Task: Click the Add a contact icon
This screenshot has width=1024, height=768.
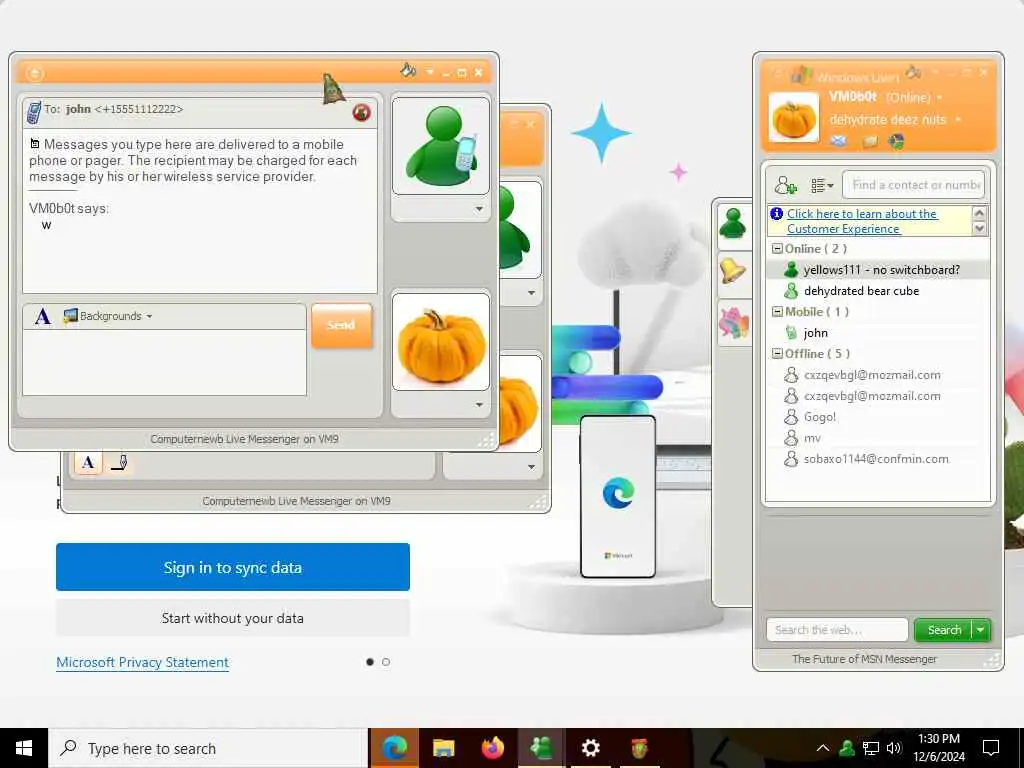Action: pos(785,185)
